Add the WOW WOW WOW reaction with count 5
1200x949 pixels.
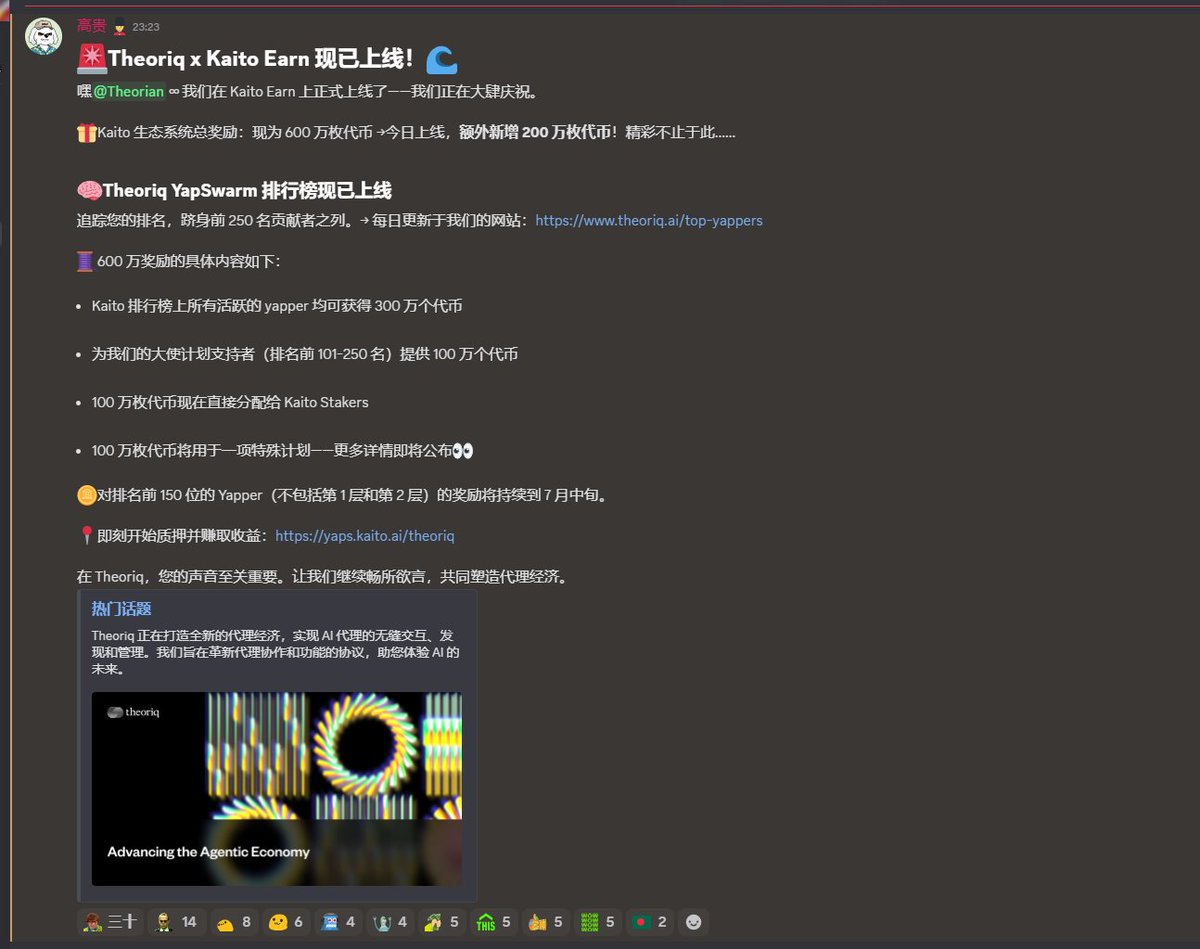click(x=598, y=922)
